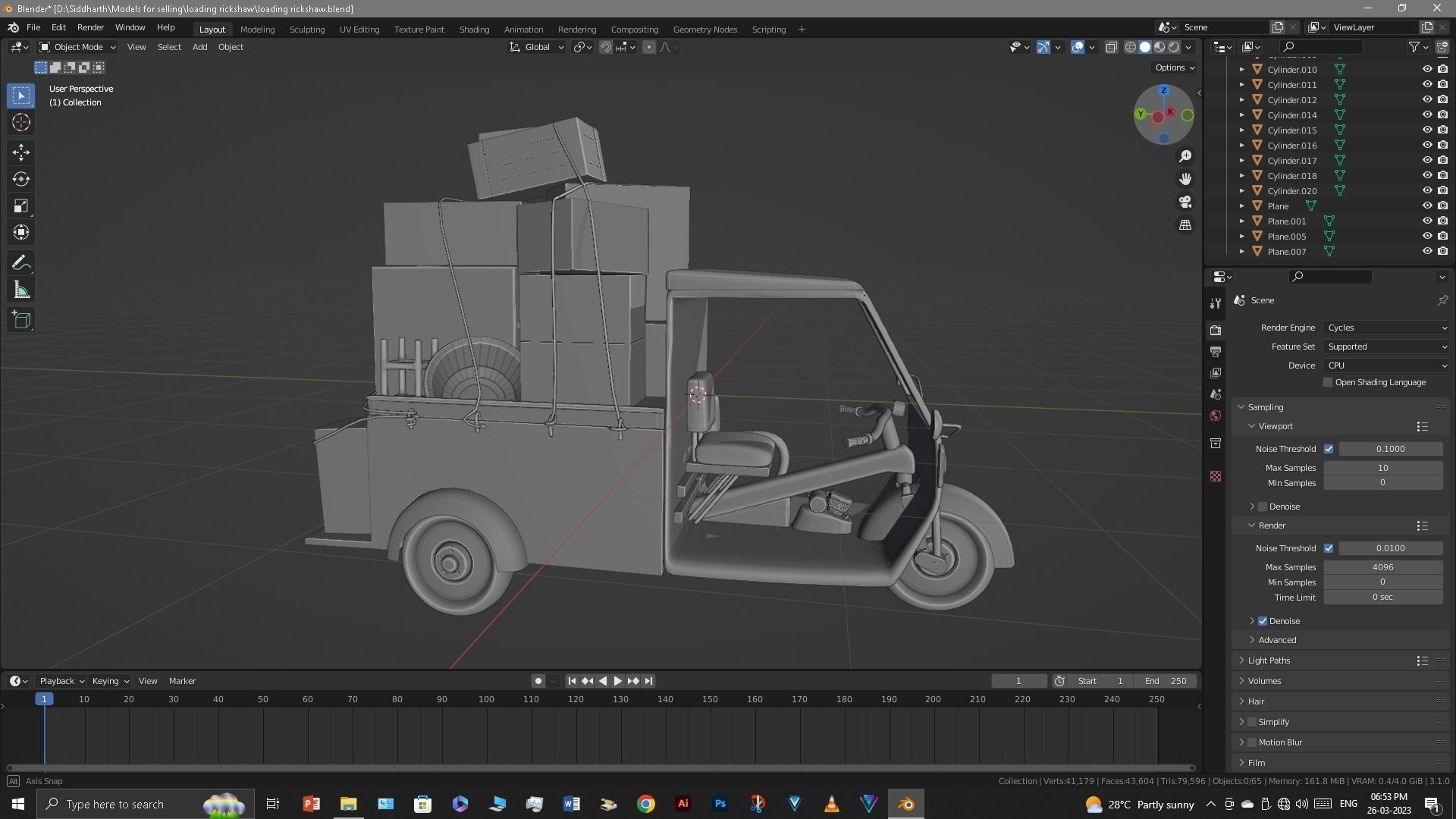Expand Cylinder.012 in outliner
Viewport: 1456px width, 819px height.
1241,99
